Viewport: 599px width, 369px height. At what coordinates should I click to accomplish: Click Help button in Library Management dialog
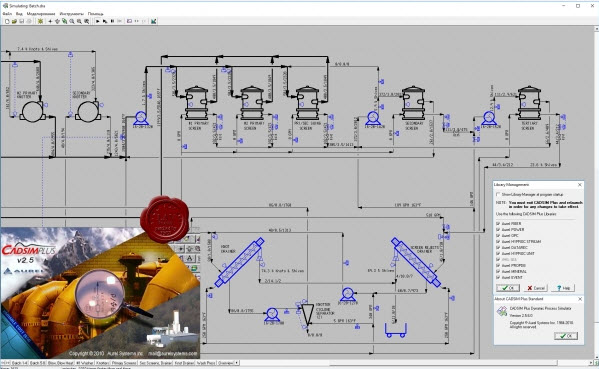(563, 288)
